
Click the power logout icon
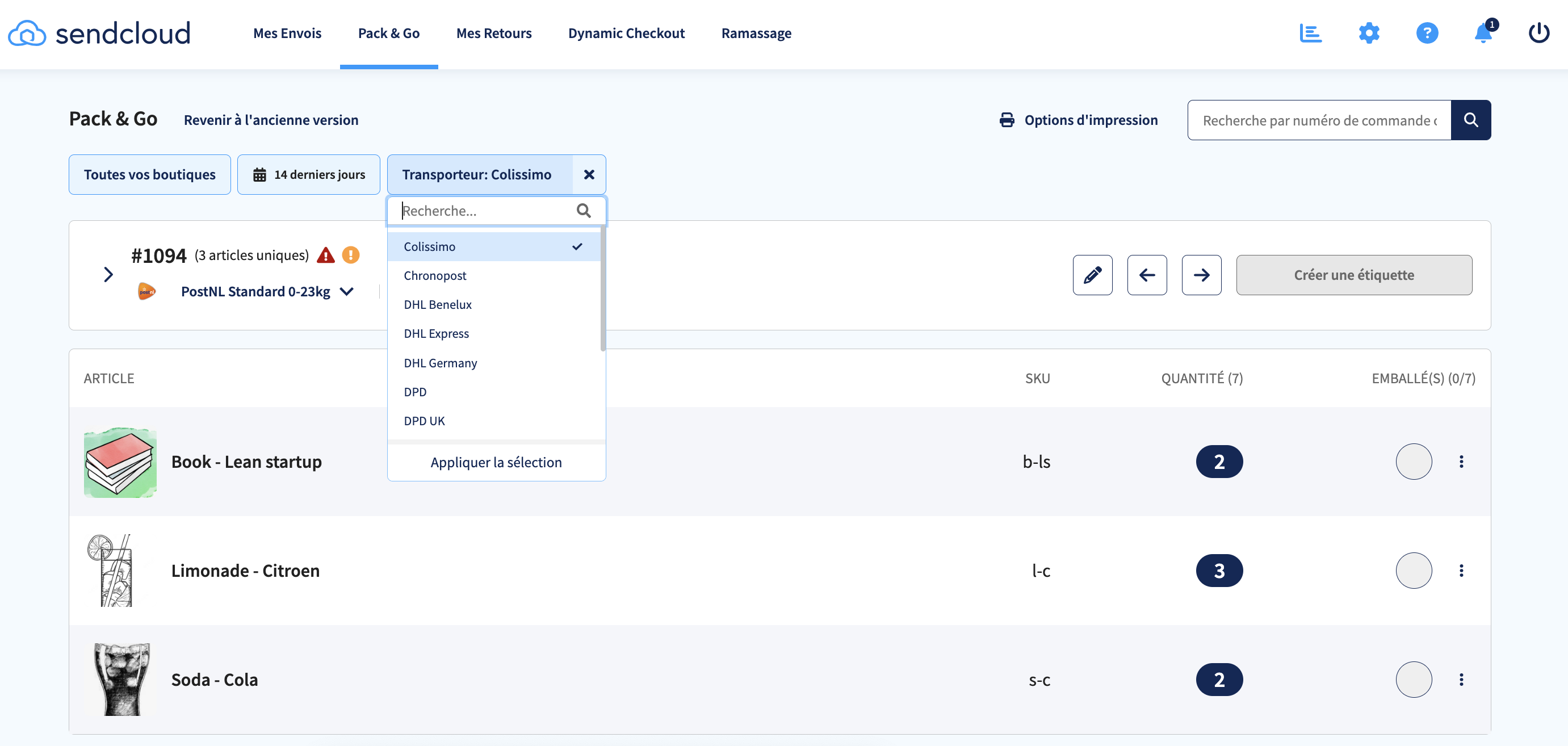click(x=1539, y=33)
